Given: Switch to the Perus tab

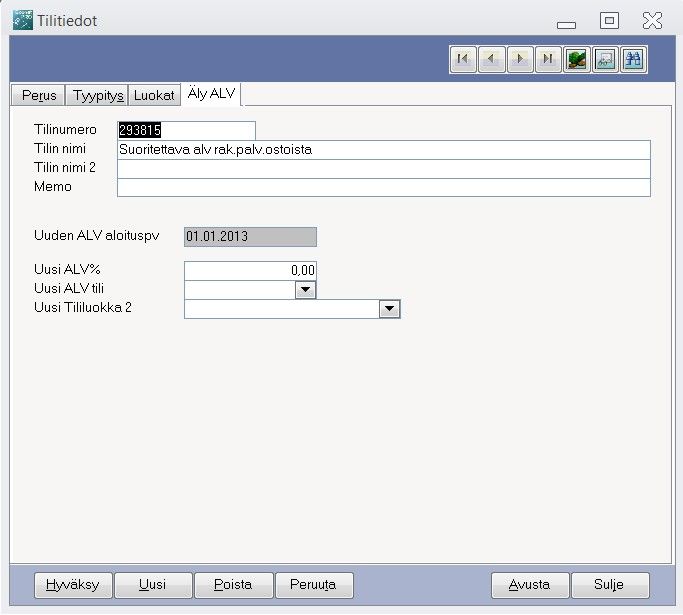Looking at the screenshot, I should tap(38, 95).
